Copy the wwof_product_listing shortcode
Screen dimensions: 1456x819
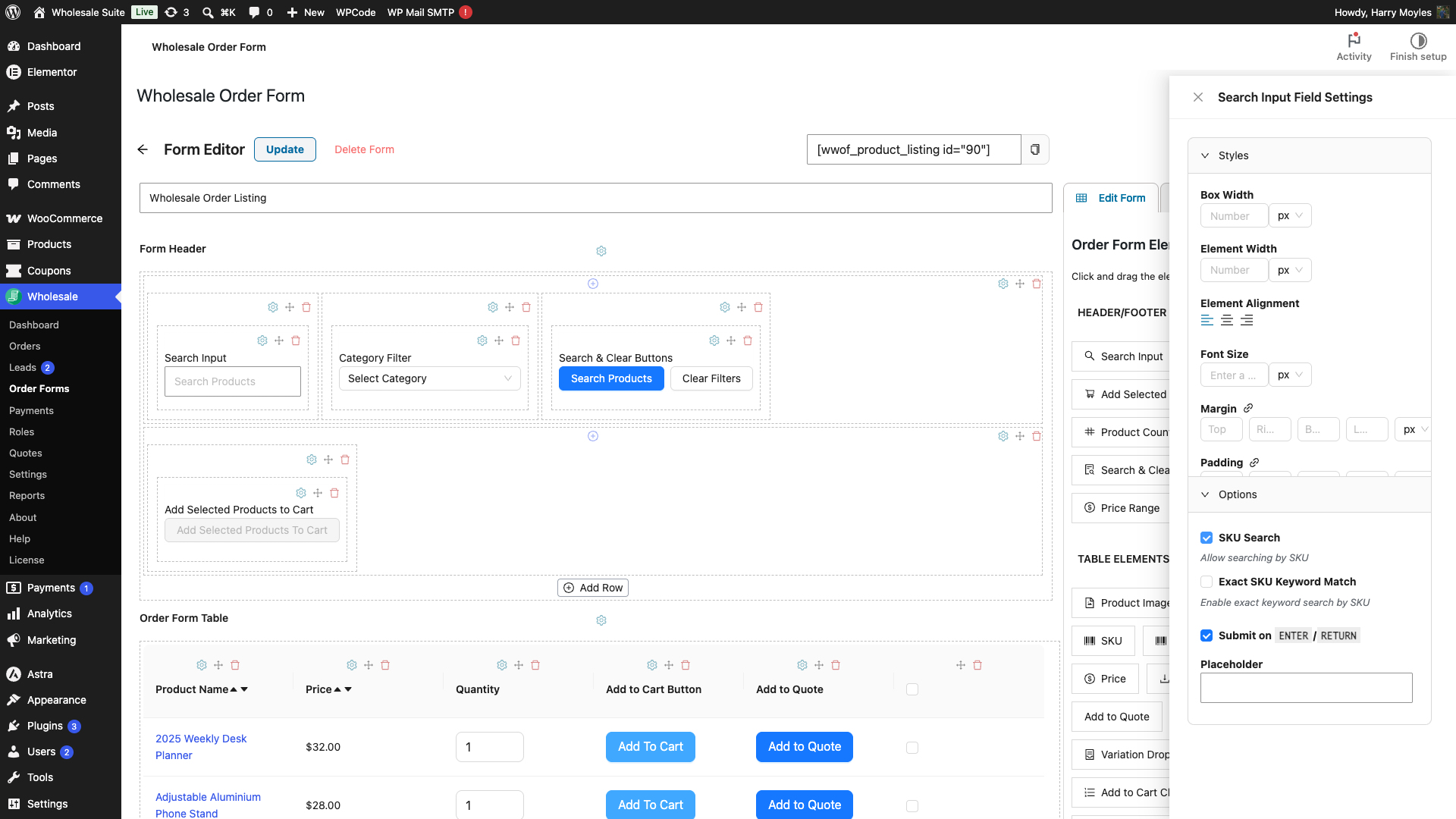(x=1035, y=149)
